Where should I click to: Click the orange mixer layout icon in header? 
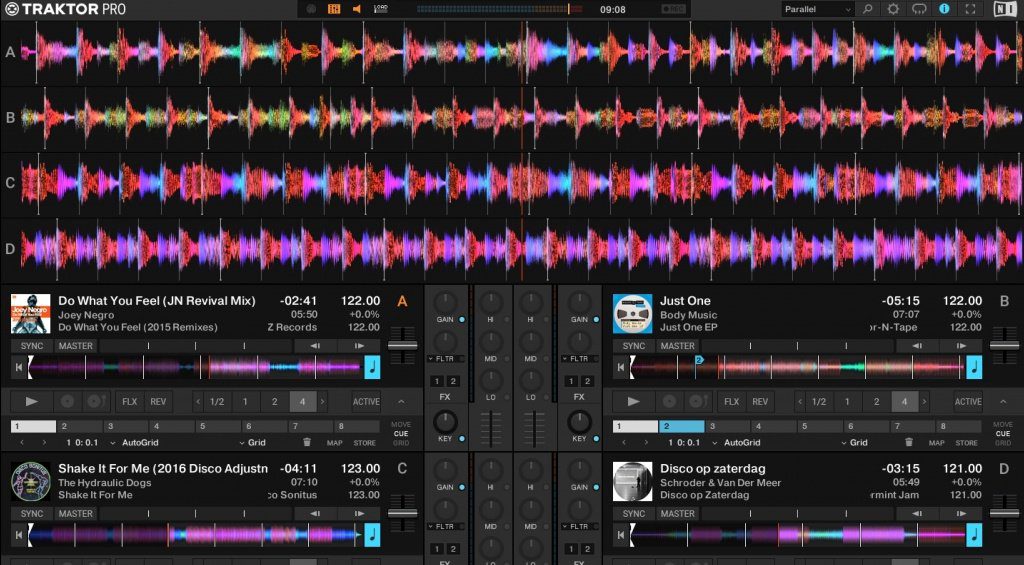point(334,9)
